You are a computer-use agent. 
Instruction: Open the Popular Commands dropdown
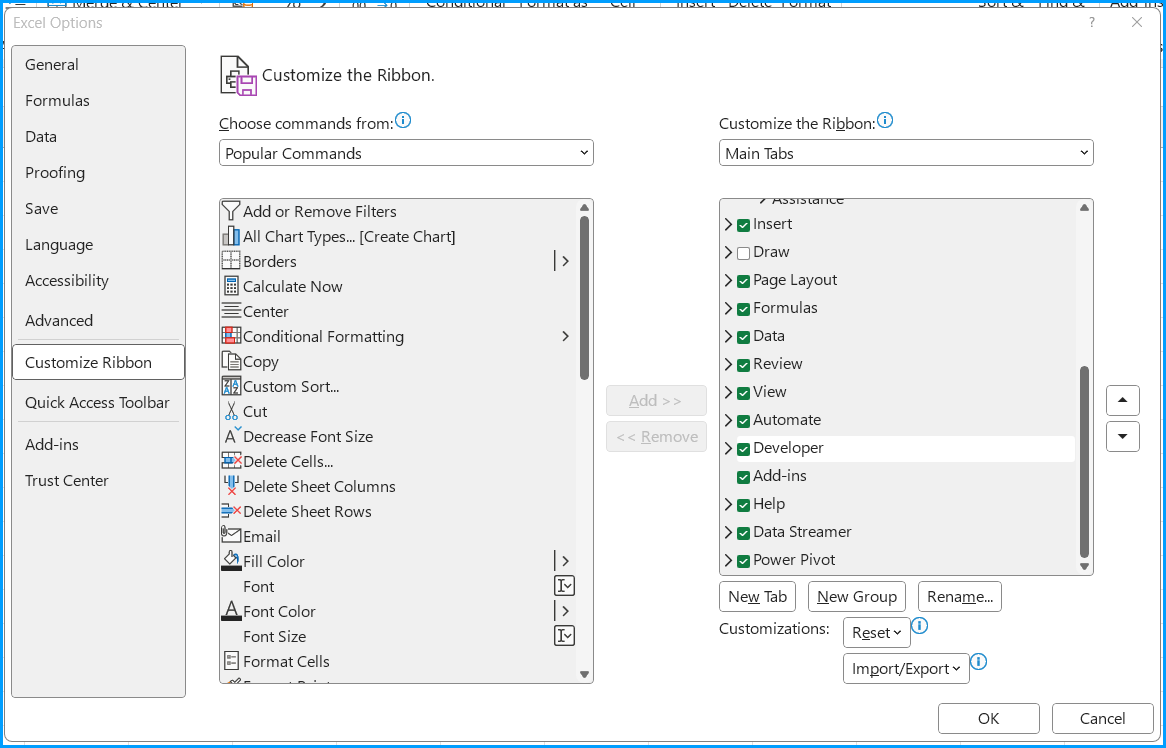point(406,152)
